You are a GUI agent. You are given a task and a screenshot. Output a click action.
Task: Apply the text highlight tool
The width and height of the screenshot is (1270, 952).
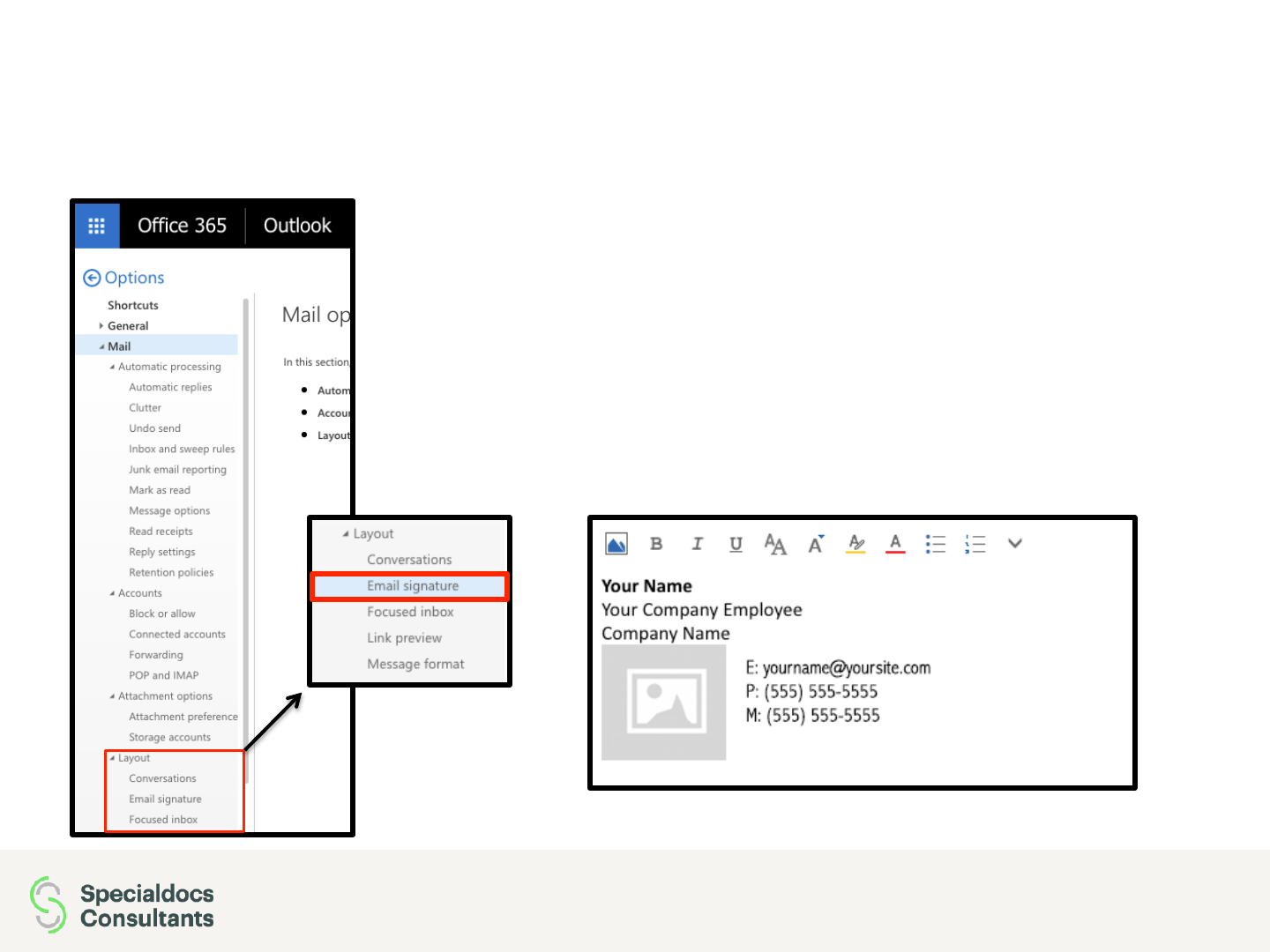click(855, 544)
